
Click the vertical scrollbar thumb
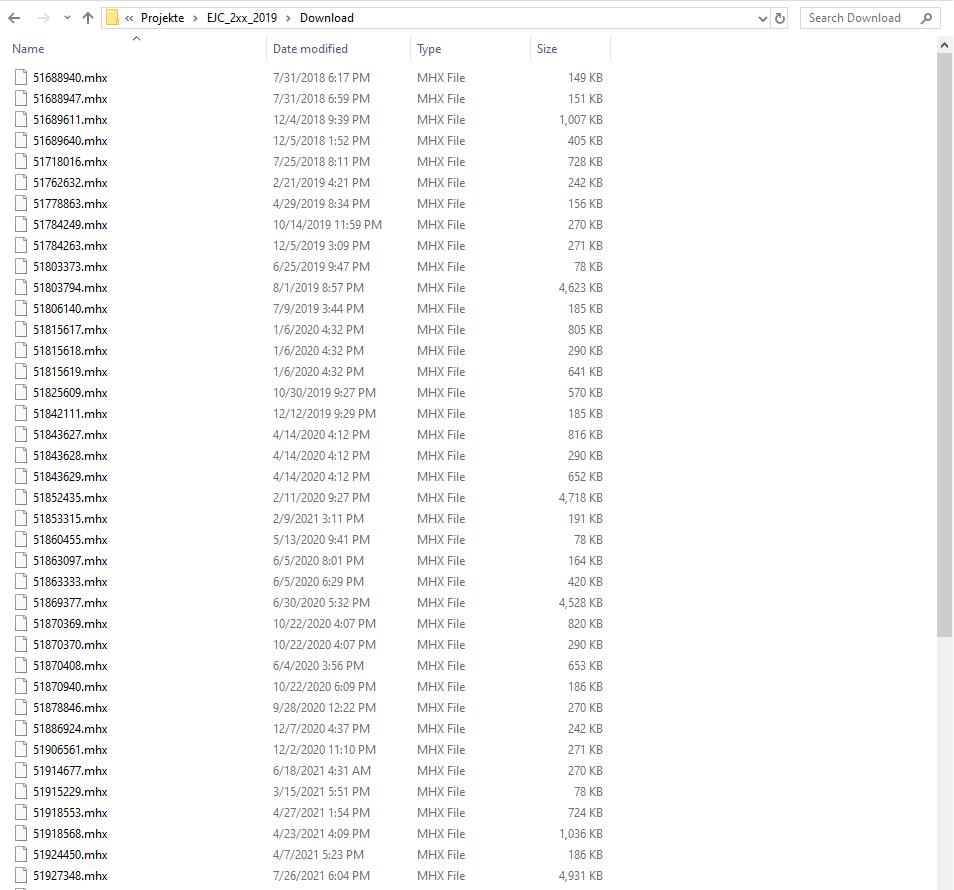pyautogui.click(x=944, y=346)
